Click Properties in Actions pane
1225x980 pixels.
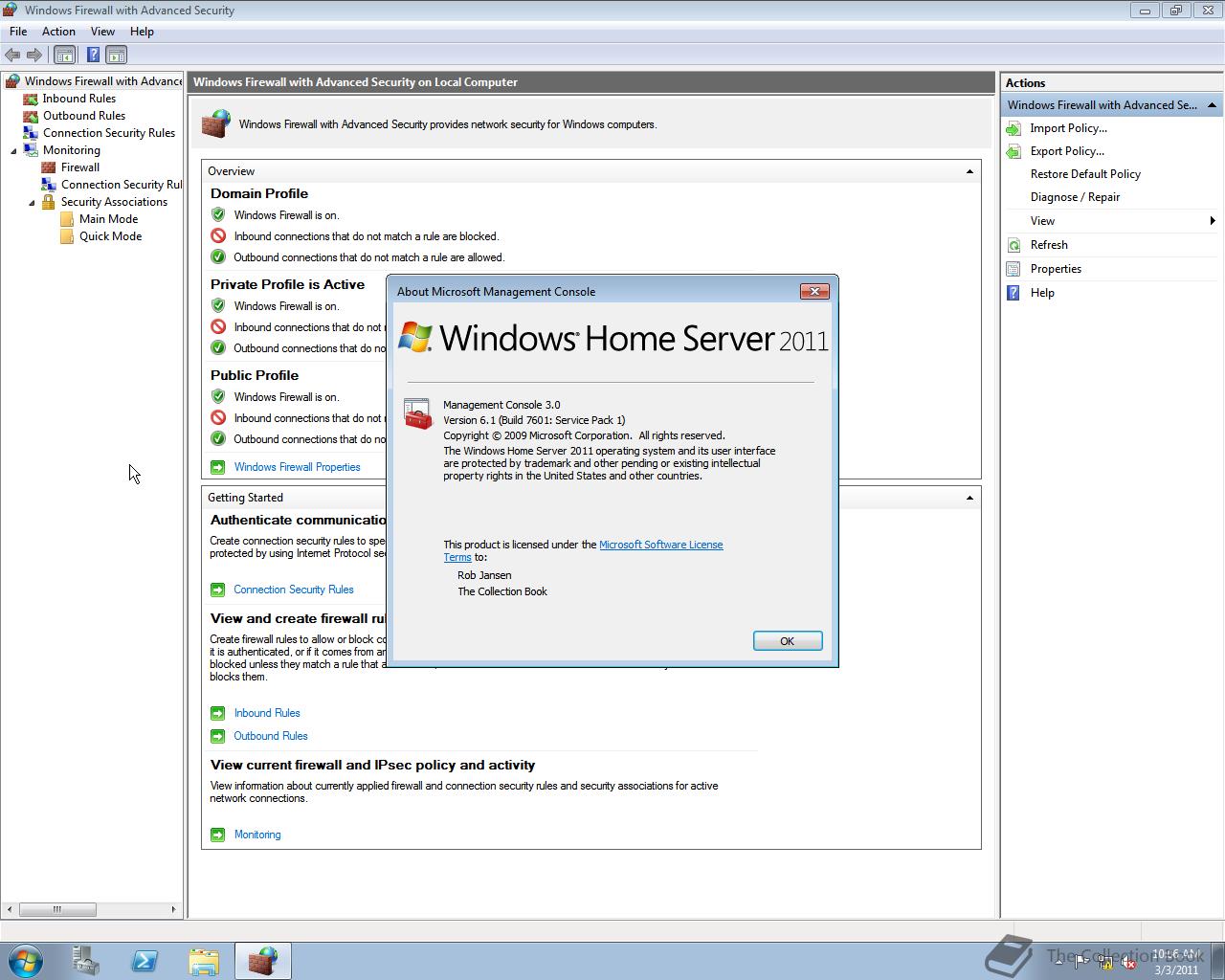[1056, 269]
